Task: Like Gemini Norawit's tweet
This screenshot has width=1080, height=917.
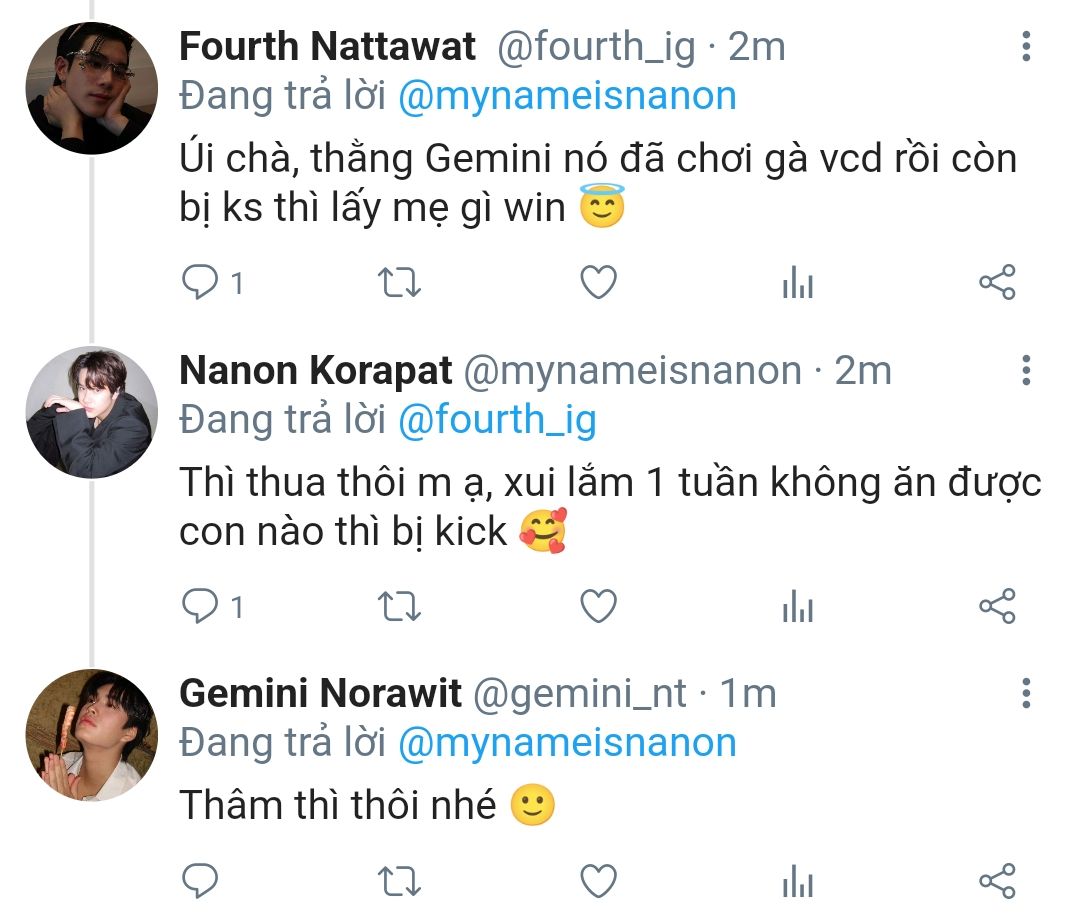Action: point(599,880)
